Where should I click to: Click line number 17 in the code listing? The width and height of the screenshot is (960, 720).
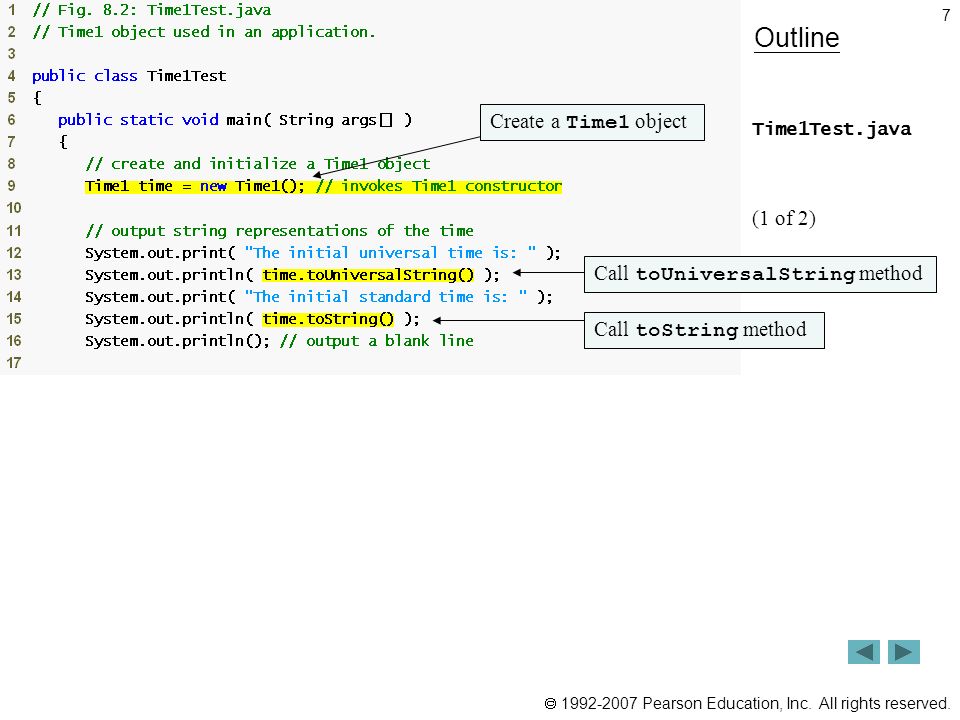13,363
